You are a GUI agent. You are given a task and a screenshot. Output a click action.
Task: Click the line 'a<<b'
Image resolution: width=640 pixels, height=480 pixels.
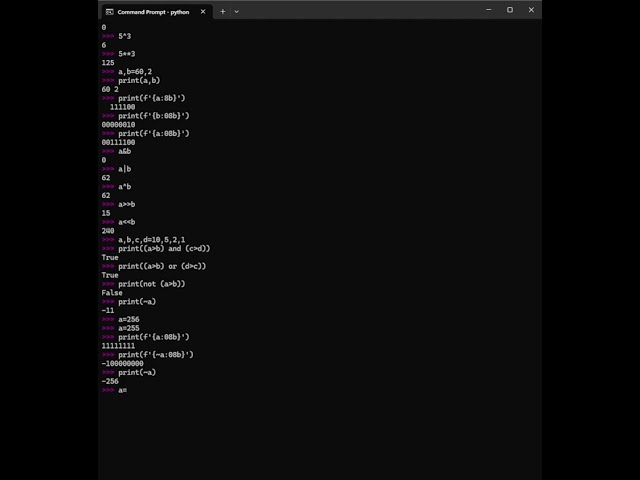[118, 222]
